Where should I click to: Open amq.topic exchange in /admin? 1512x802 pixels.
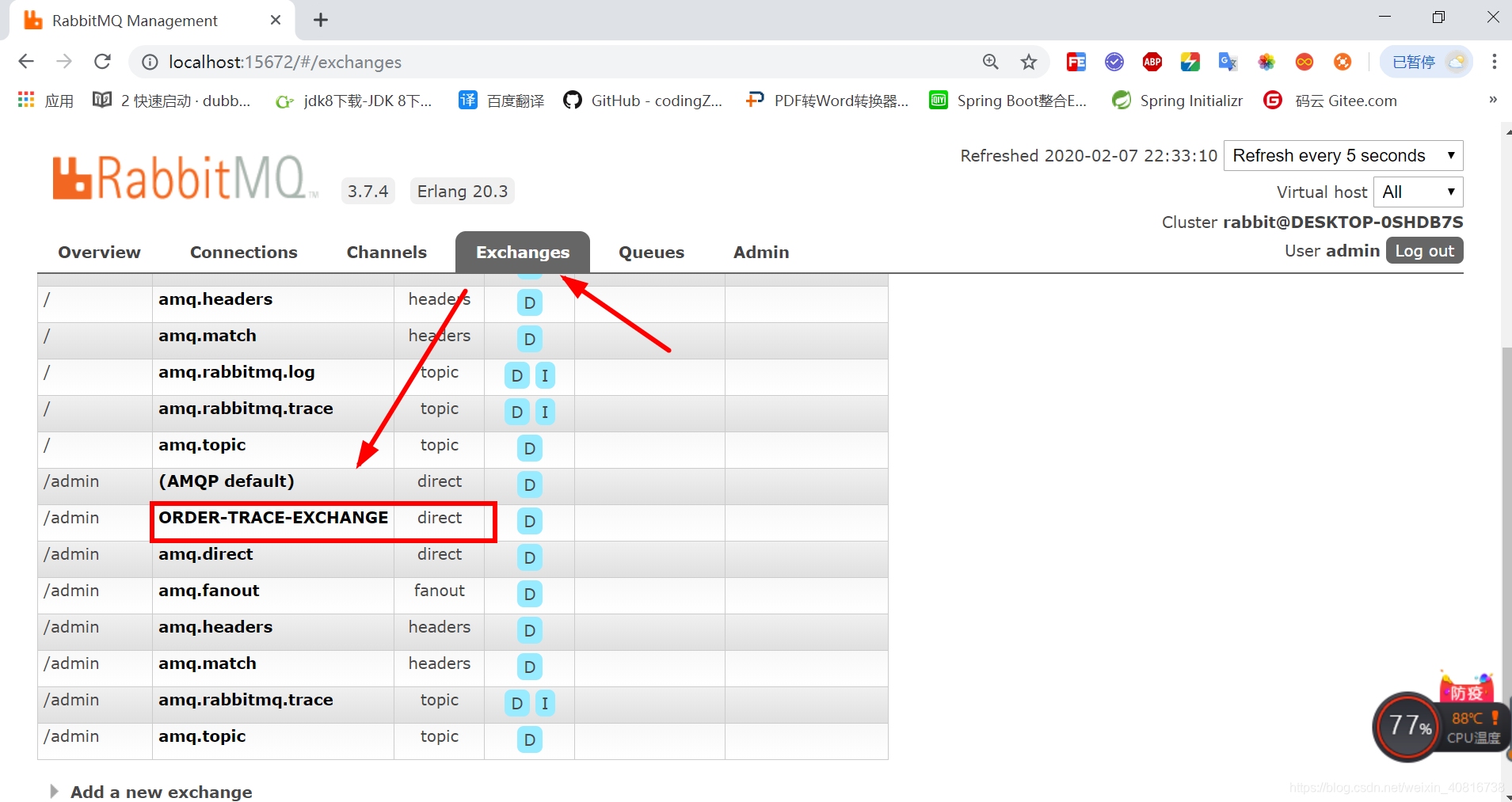202,736
